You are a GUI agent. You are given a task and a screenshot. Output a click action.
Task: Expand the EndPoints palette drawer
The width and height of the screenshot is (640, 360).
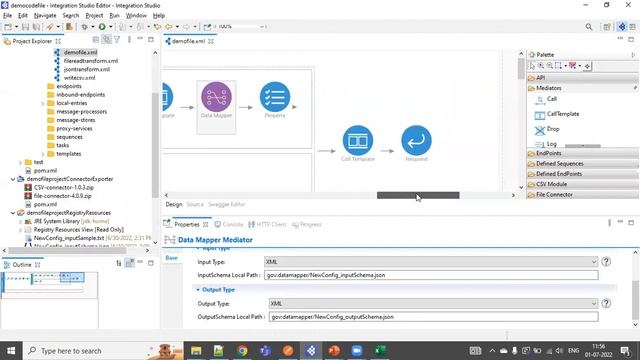tap(582, 153)
